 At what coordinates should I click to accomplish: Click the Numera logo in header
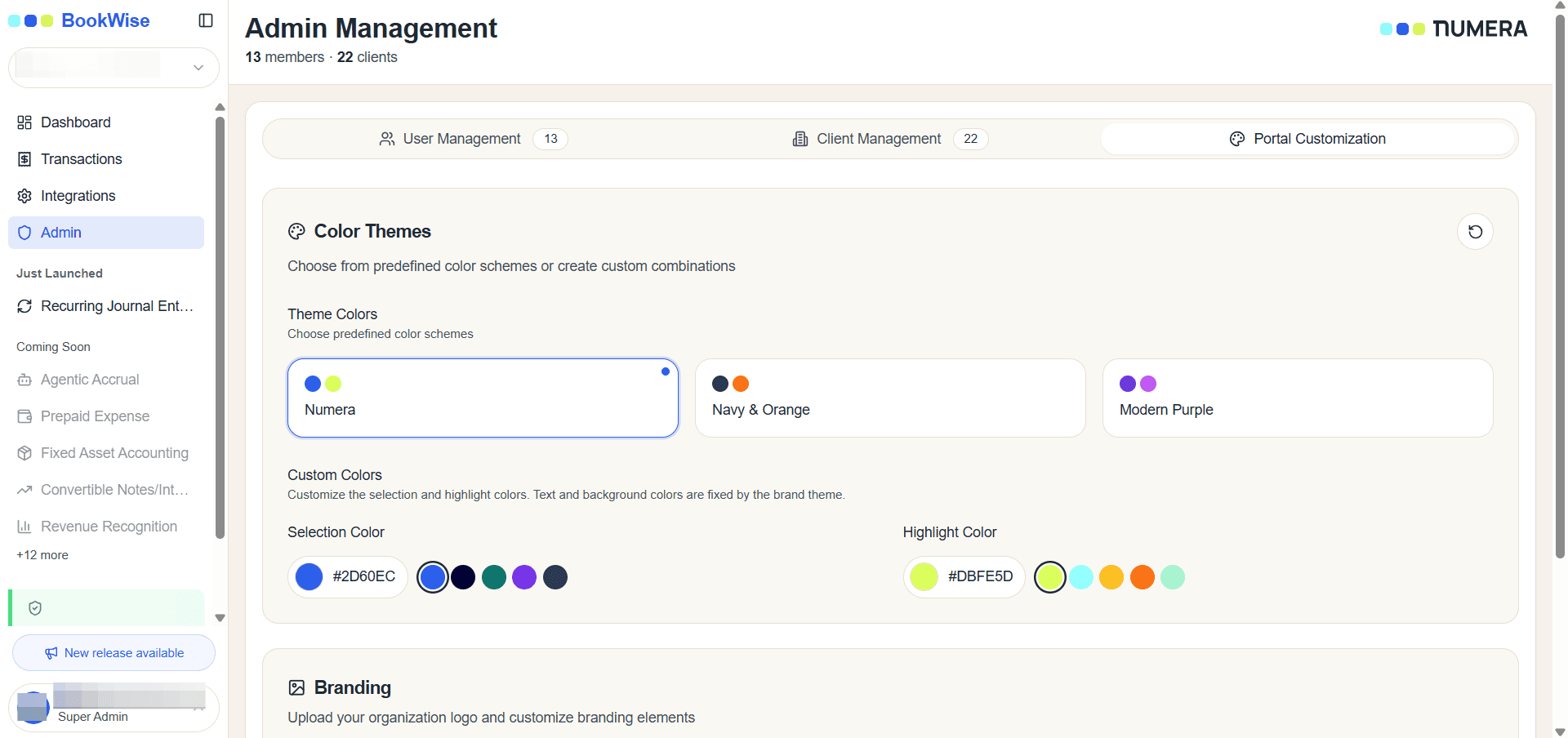[x=1454, y=29]
